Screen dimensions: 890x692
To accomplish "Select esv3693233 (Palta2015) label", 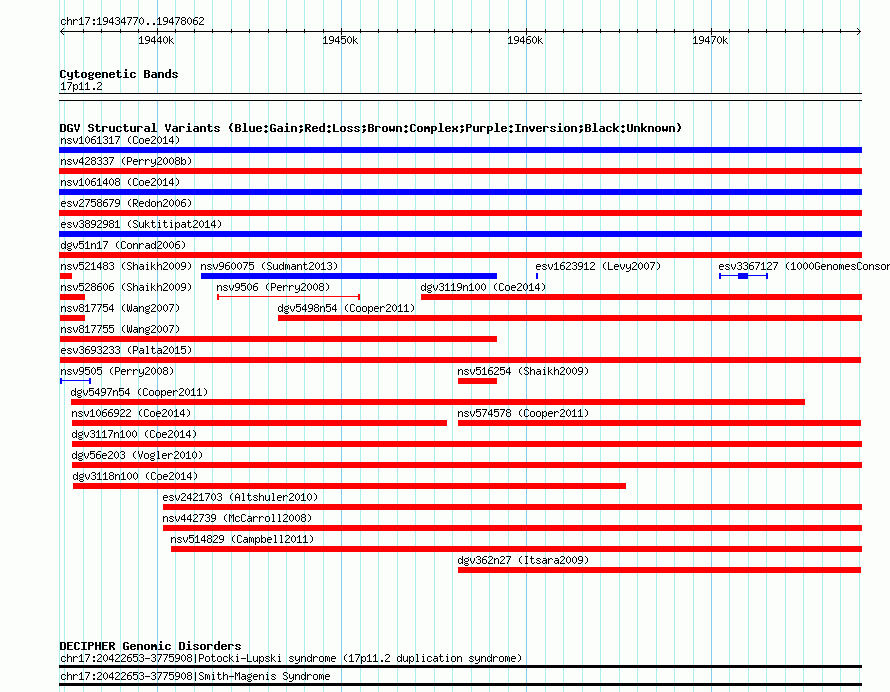I will tap(126, 350).
